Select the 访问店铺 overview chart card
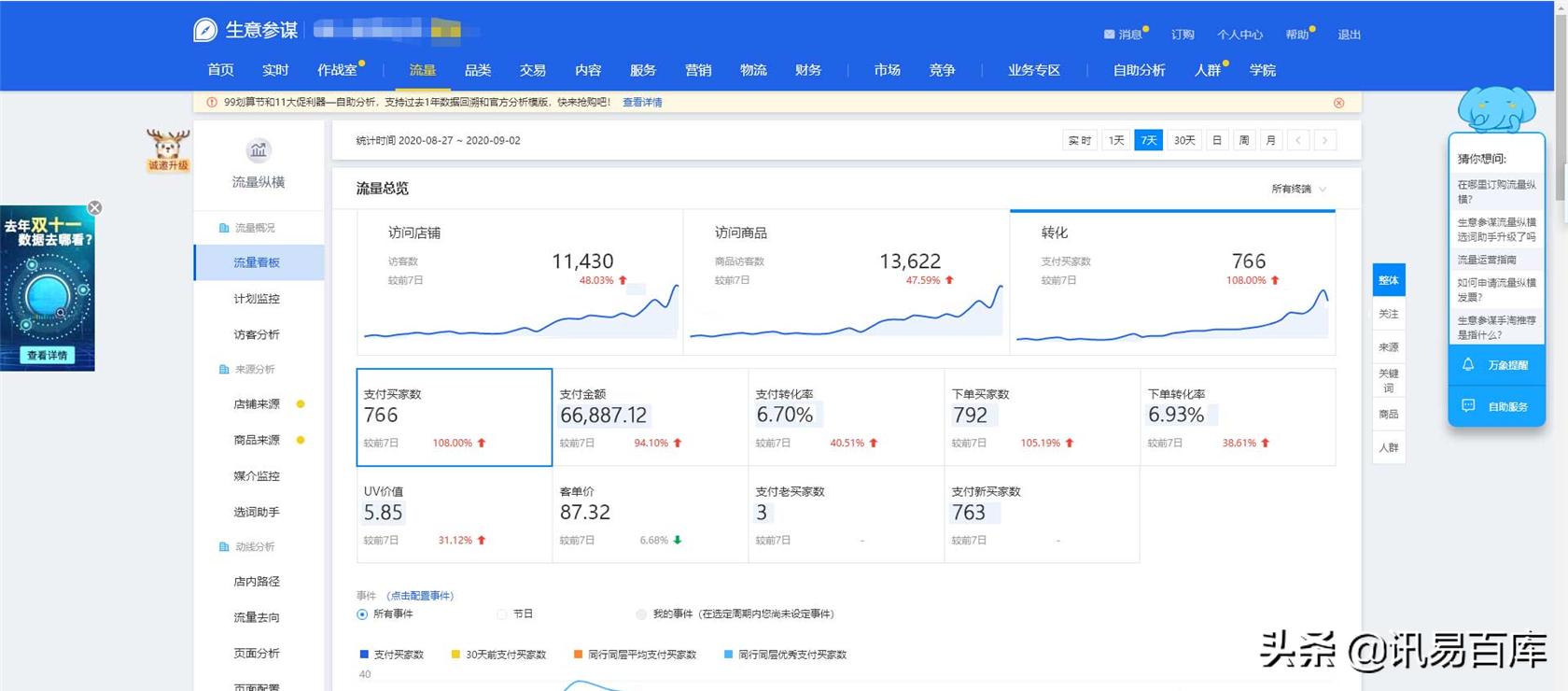The height and width of the screenshot is (691, 1568). (x=520, y=282)
